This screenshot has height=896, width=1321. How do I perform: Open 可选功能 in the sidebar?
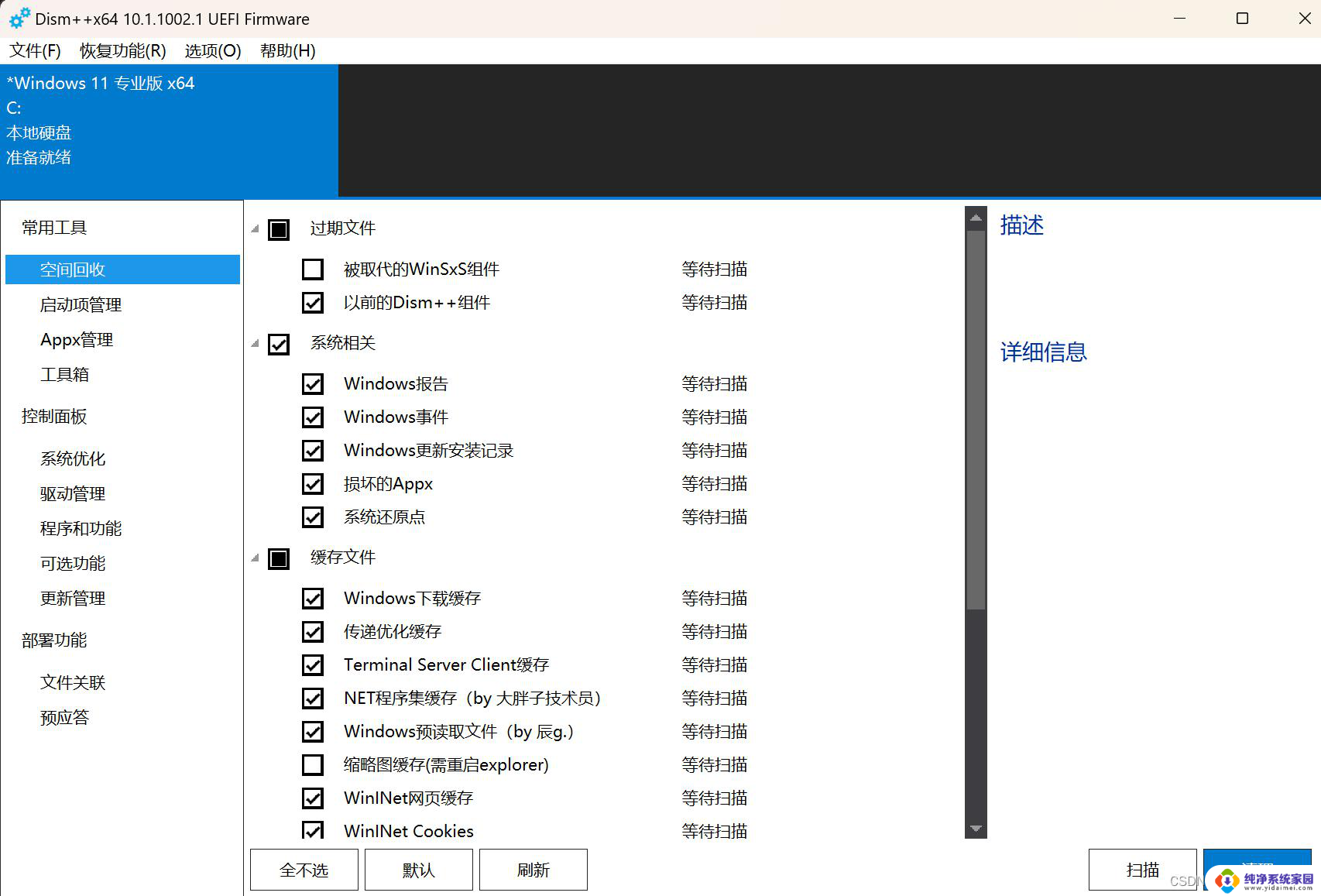73,563
